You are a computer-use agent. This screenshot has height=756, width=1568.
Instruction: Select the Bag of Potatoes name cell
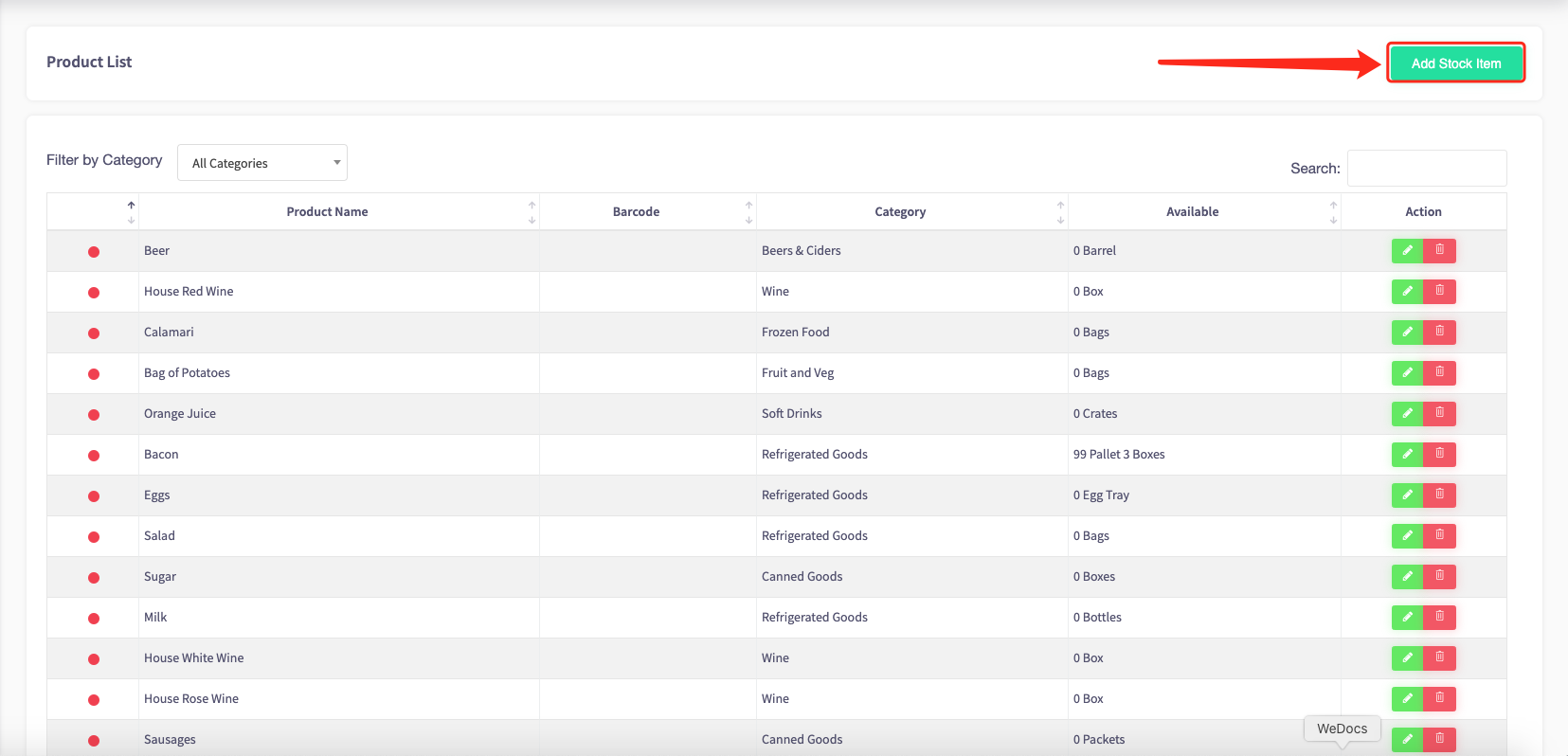[x=339, y=373]
